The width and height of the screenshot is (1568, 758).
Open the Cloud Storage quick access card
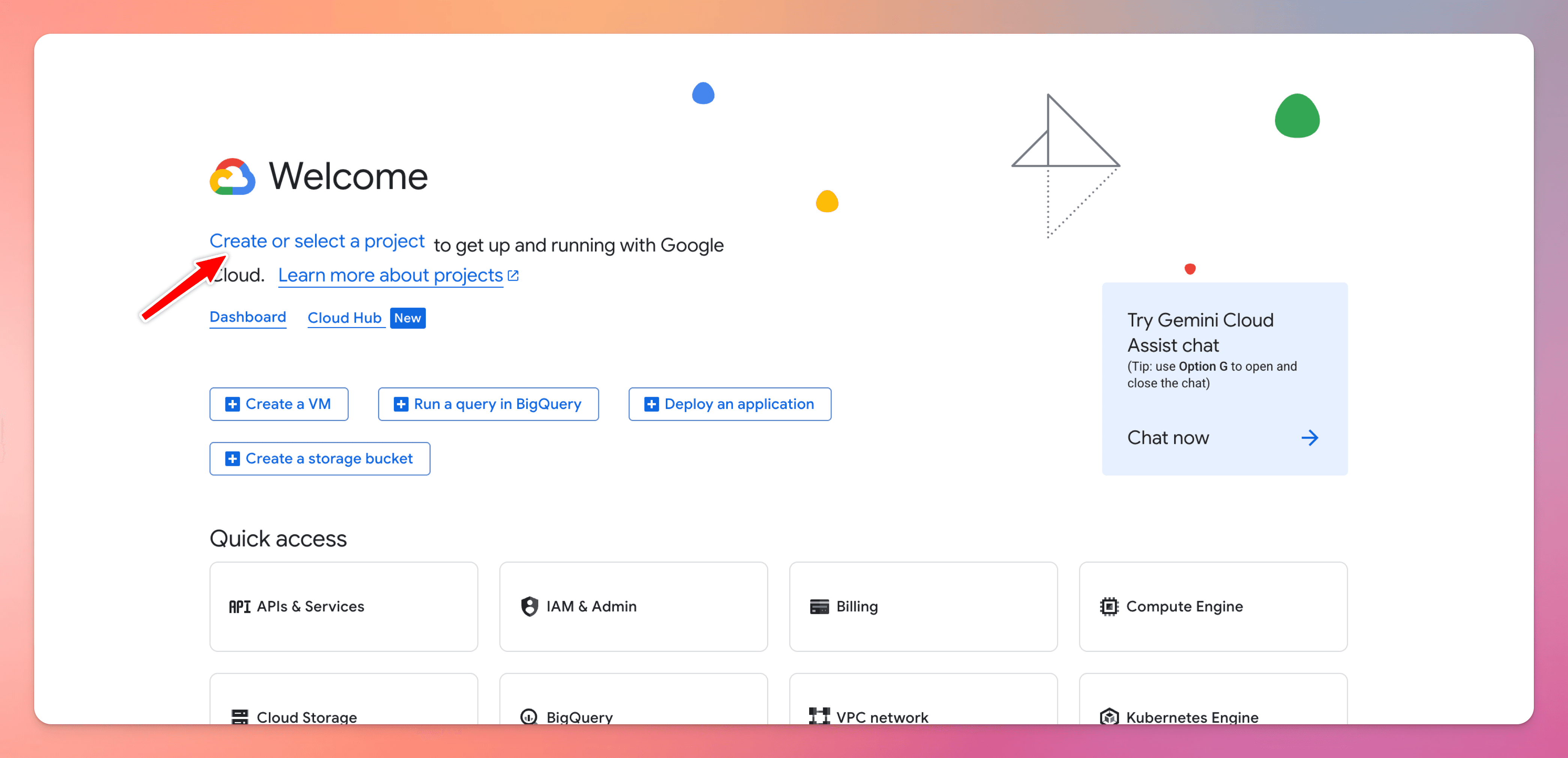point(344,698)
